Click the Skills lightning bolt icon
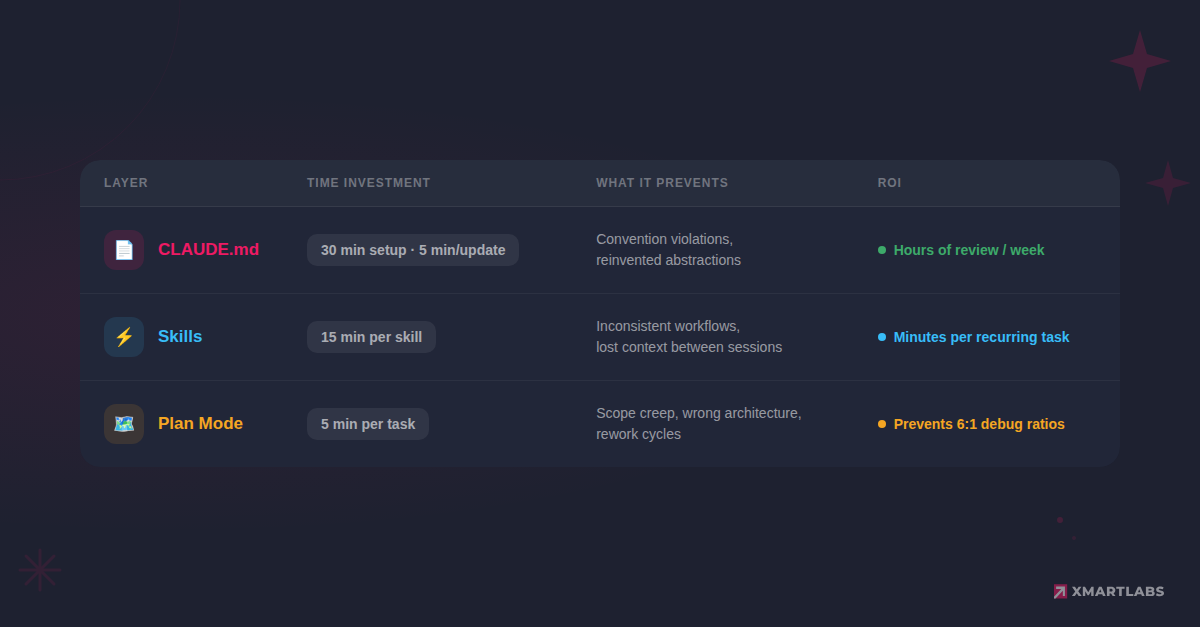This screenshot has height=627, width=1200. click(x=124, y=337)
